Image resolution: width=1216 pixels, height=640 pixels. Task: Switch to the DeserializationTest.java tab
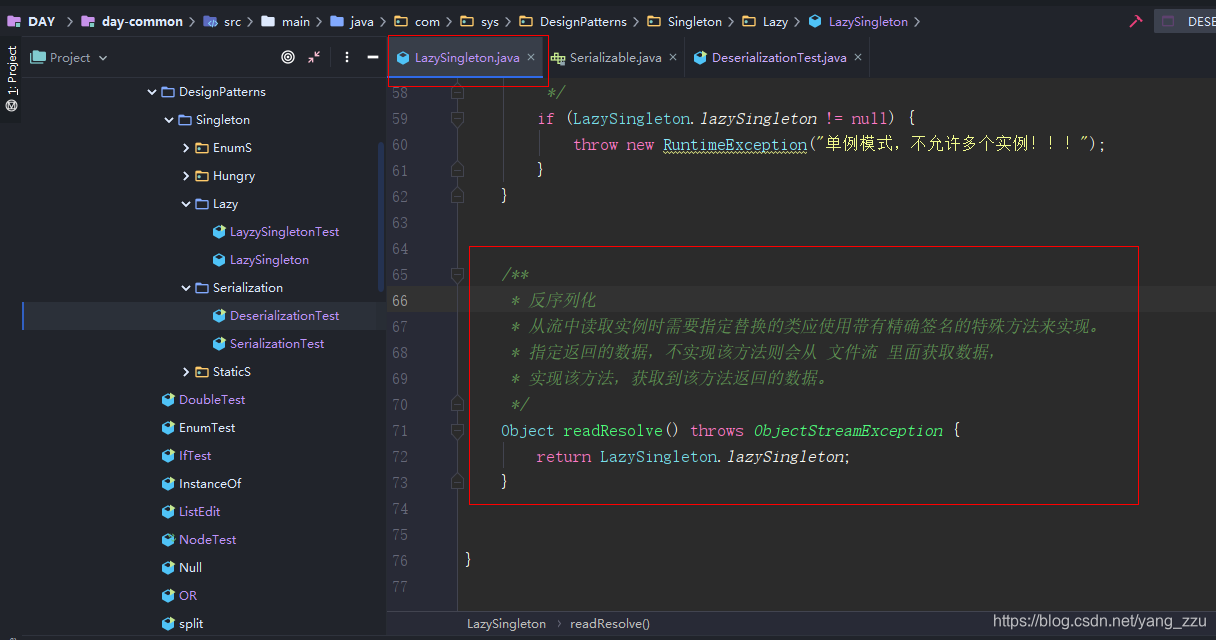pyautogui.click(x=770, y=57)
